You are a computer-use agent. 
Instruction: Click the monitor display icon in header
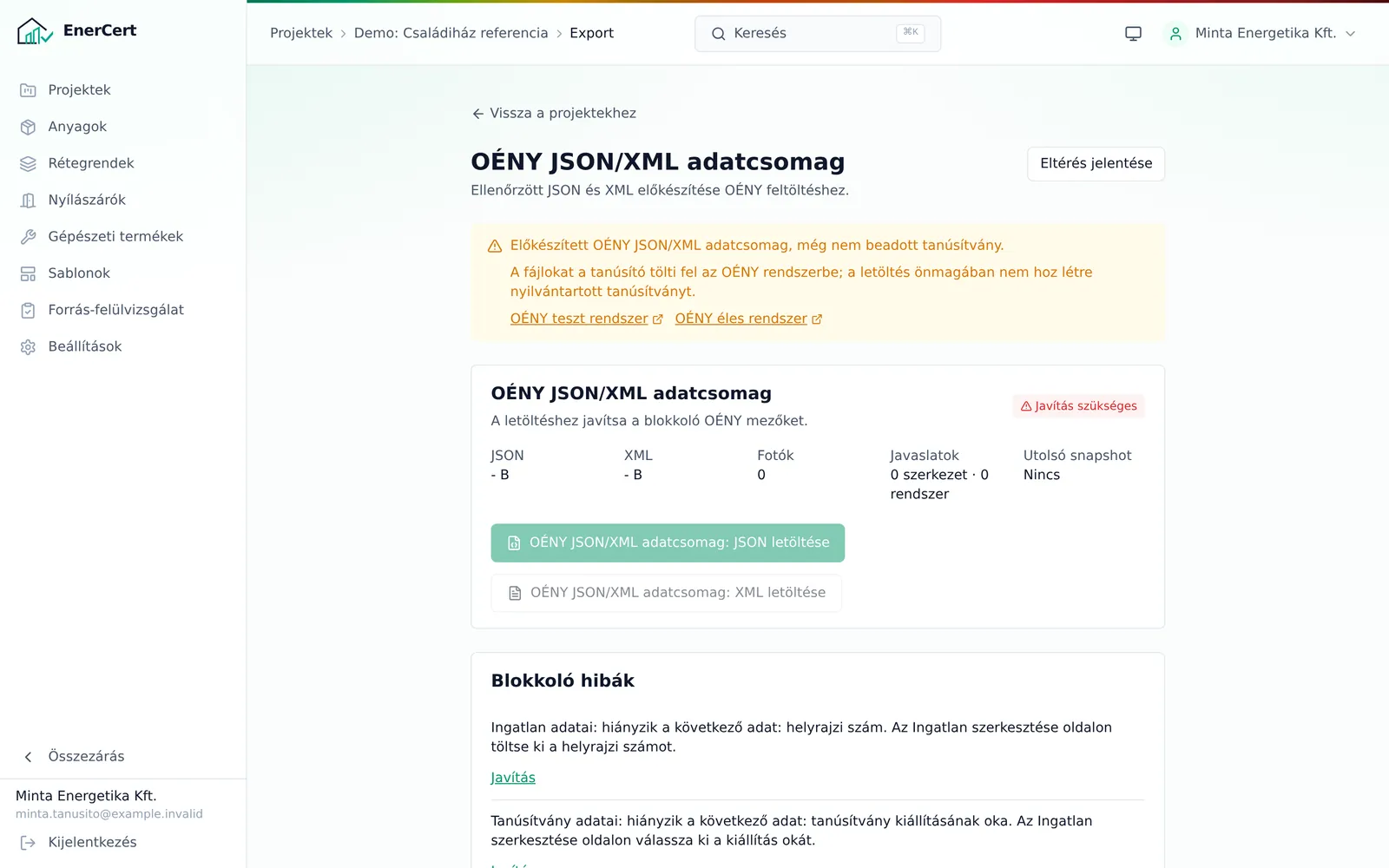pos(1133,34)
